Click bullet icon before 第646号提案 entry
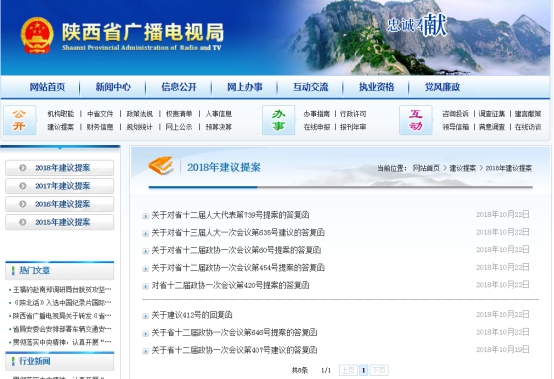This screenshot has width=554, height=379. pyautogui.click(x=145, y=334)
